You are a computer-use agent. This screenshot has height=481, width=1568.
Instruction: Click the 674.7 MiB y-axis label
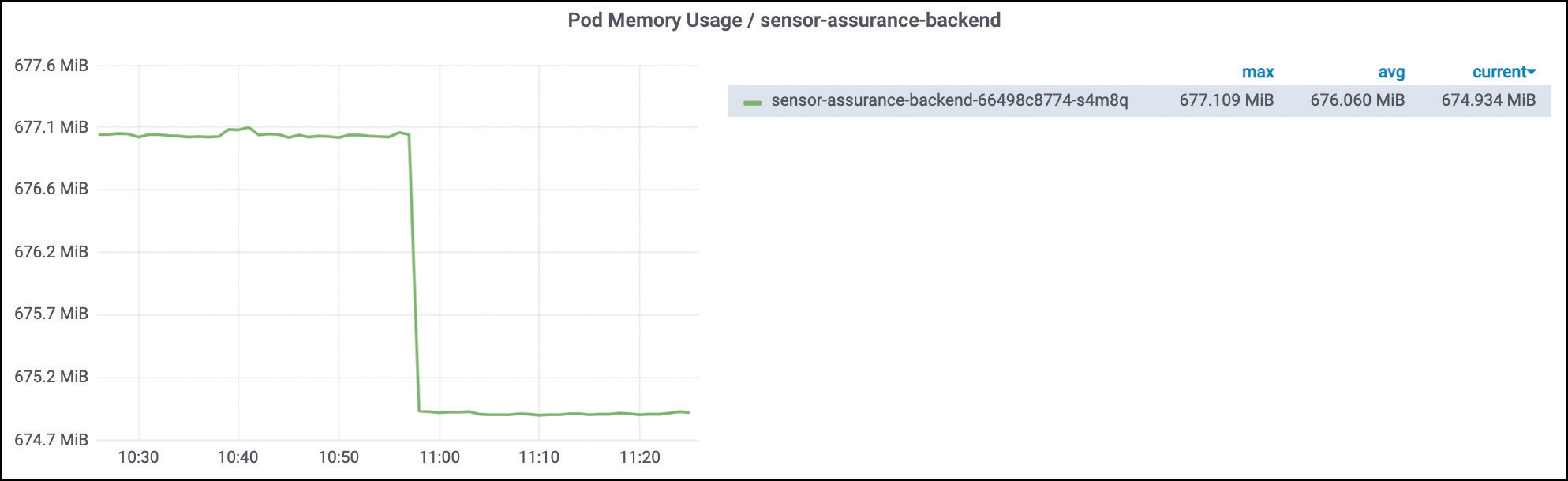pos(51,439)
